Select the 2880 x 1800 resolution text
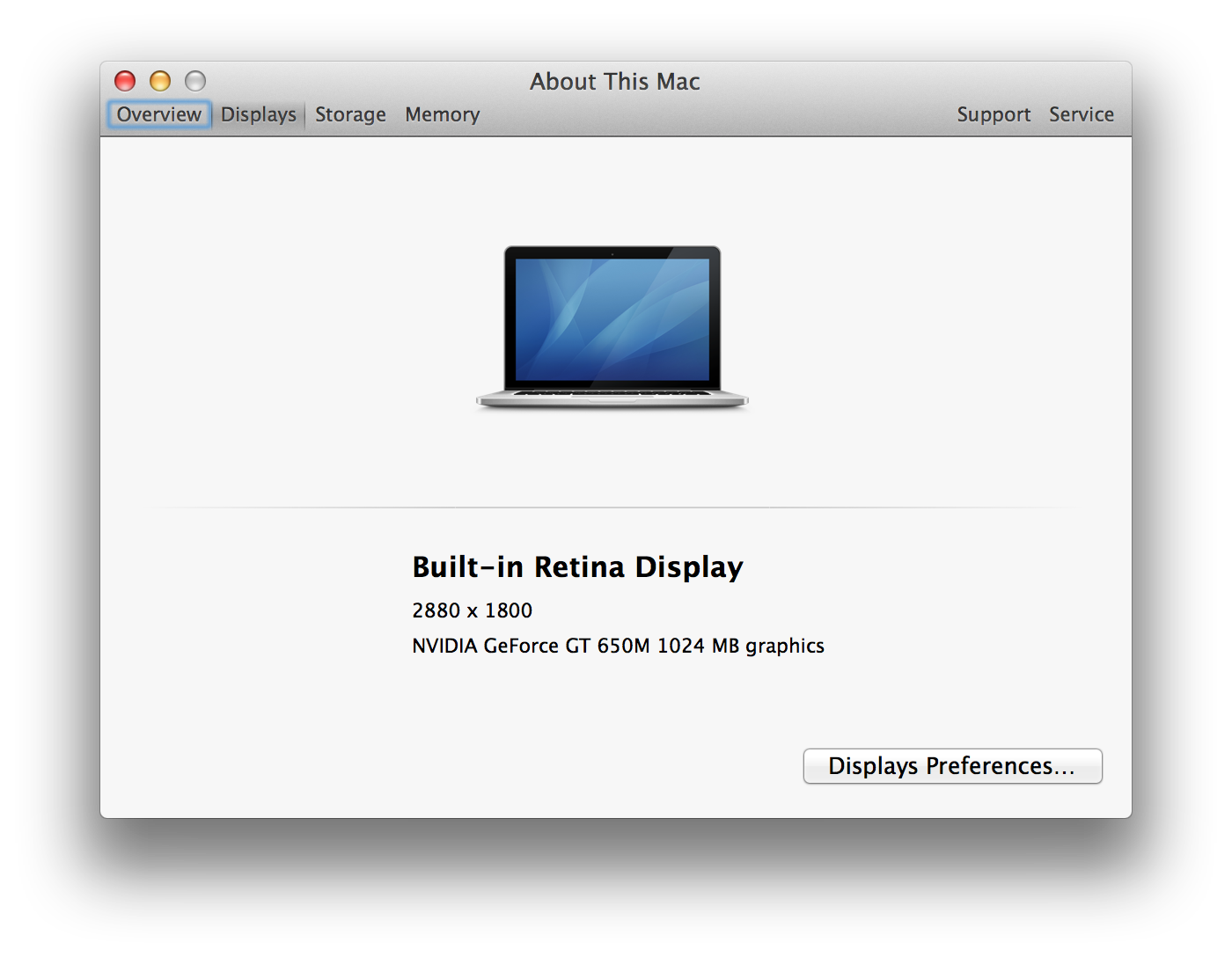 coord(472,610)
